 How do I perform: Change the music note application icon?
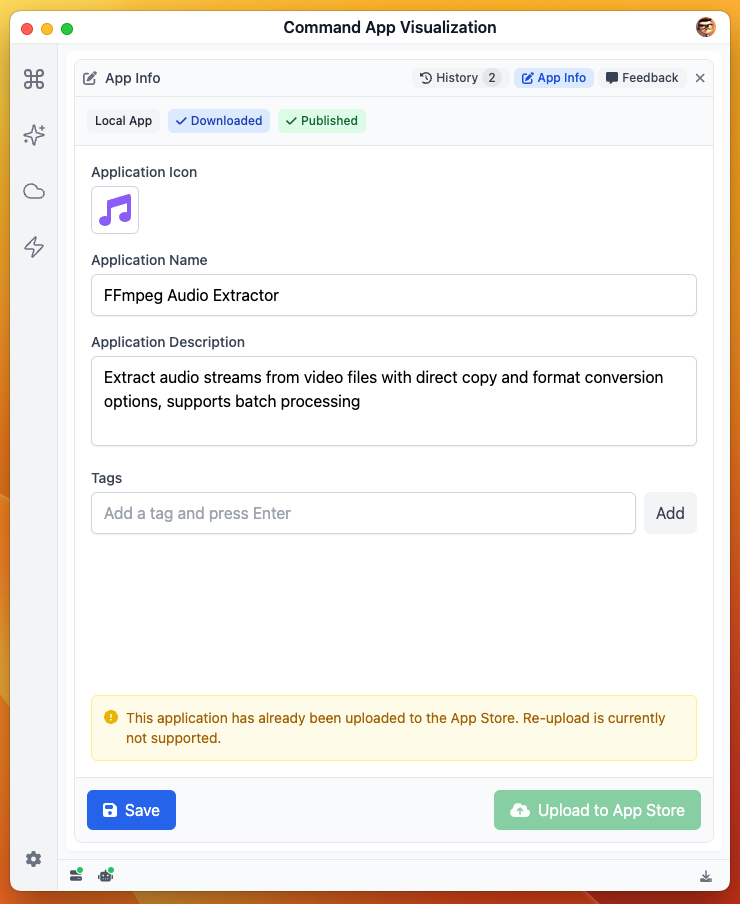click(115, 210)
